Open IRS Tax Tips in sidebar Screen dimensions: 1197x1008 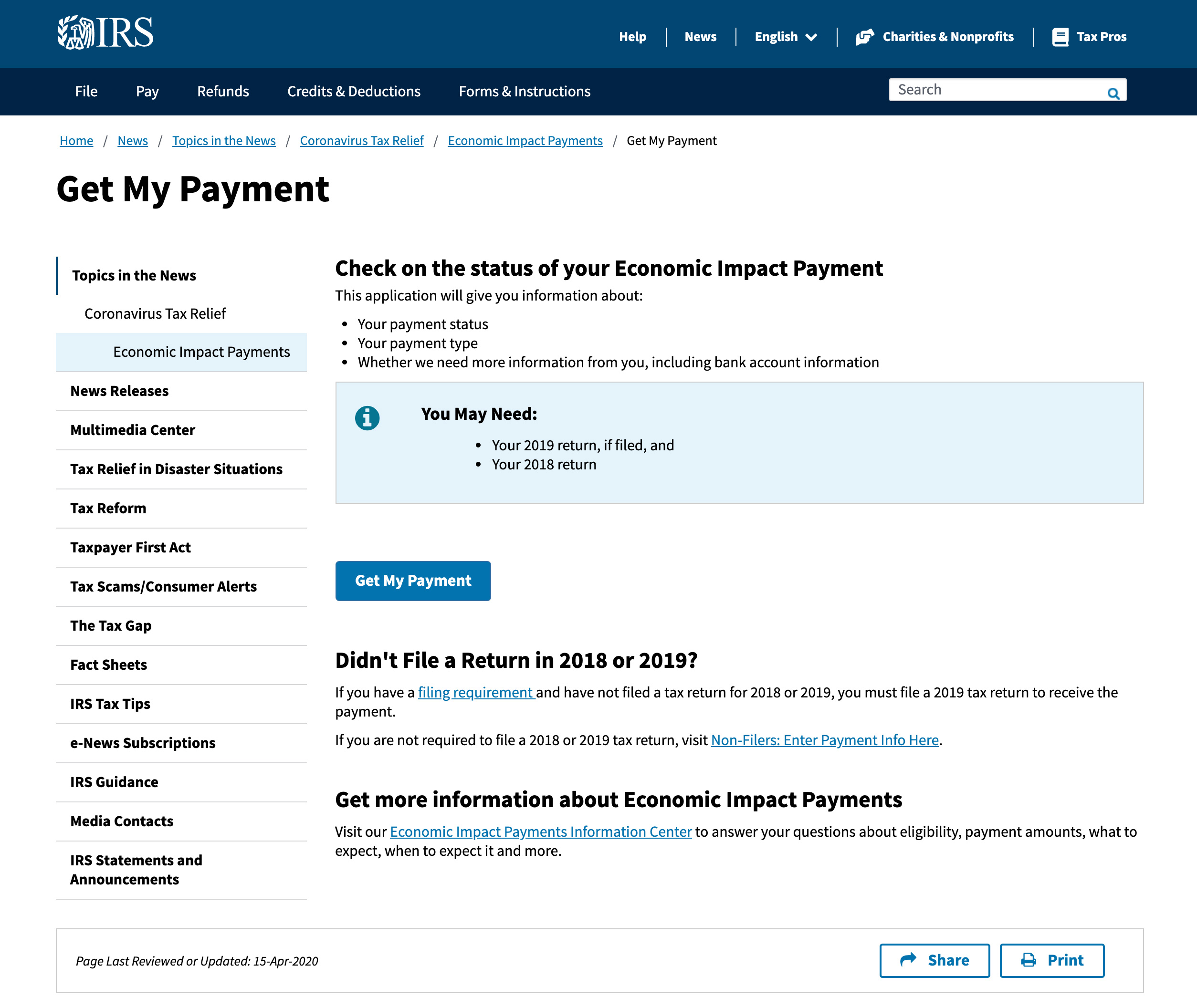click(x=182, y=705)
